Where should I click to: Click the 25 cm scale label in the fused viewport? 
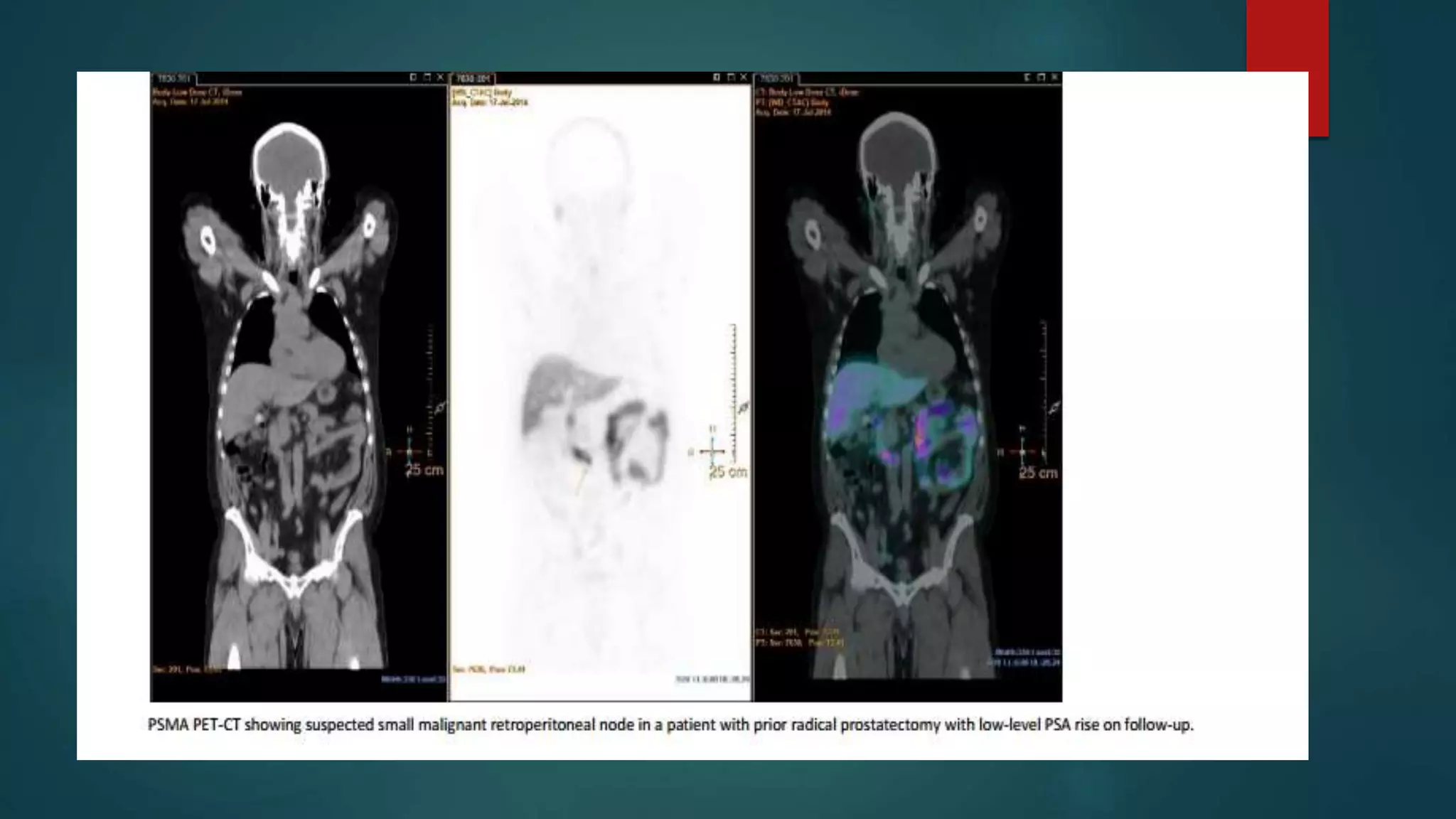pyautogui.click(x=1039, y=473)
